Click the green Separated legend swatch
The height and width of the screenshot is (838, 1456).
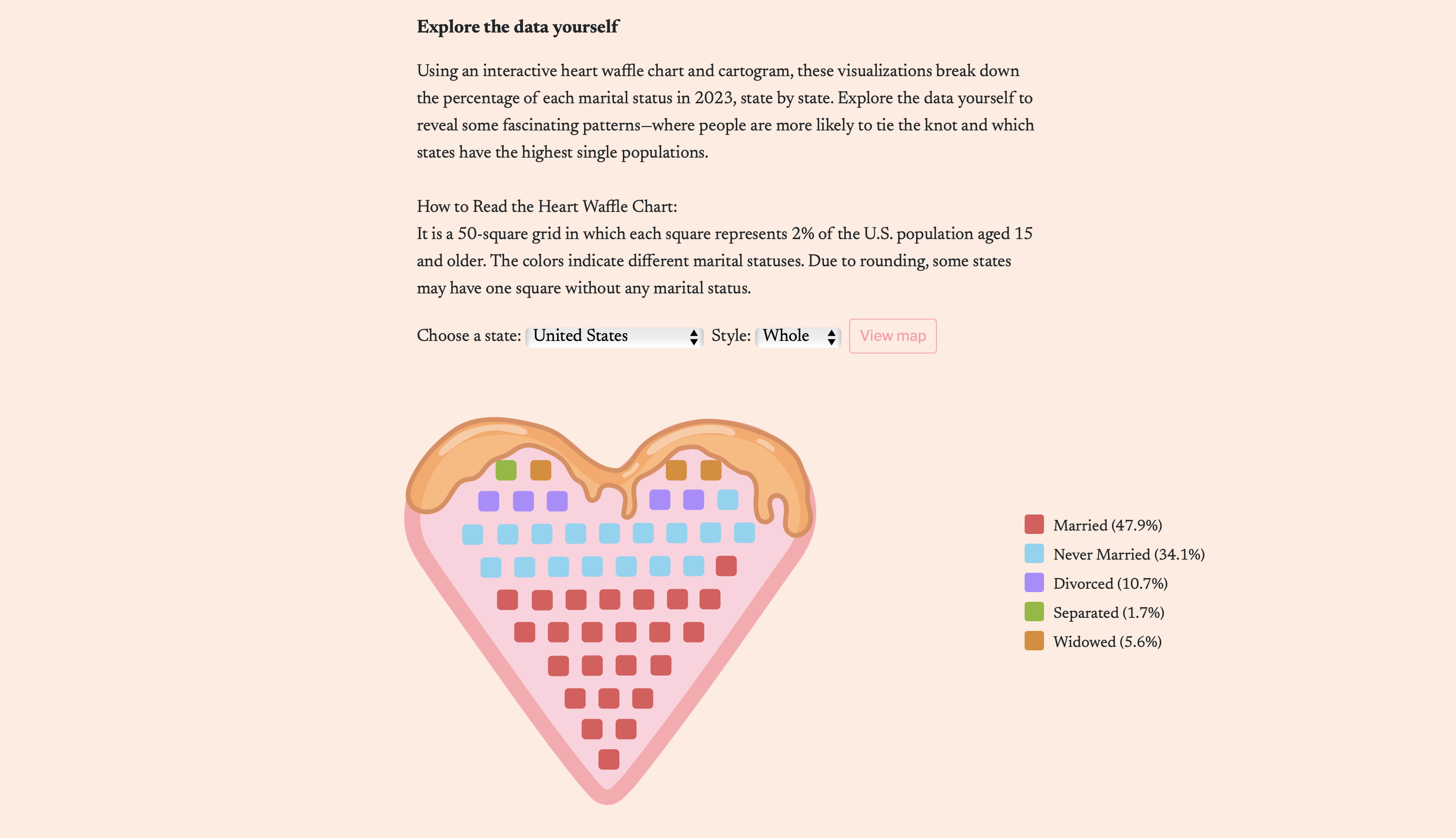pos(1034,612)
